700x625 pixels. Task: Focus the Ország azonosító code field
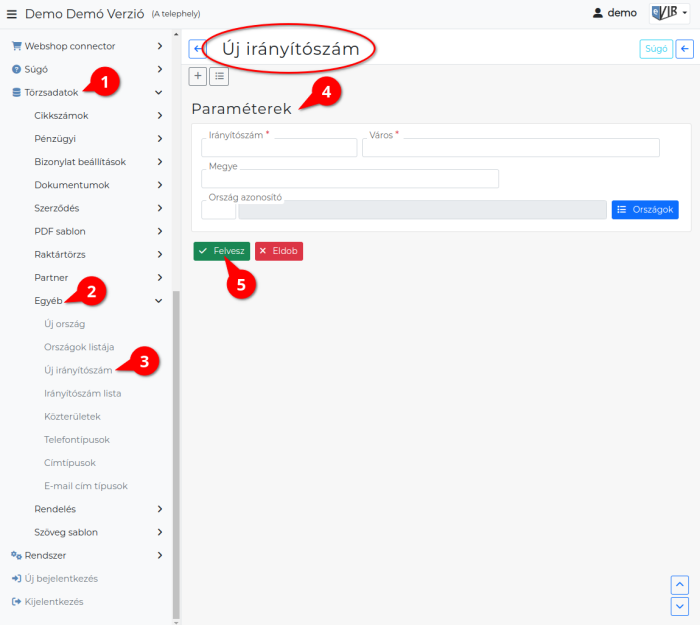(218, 210)
